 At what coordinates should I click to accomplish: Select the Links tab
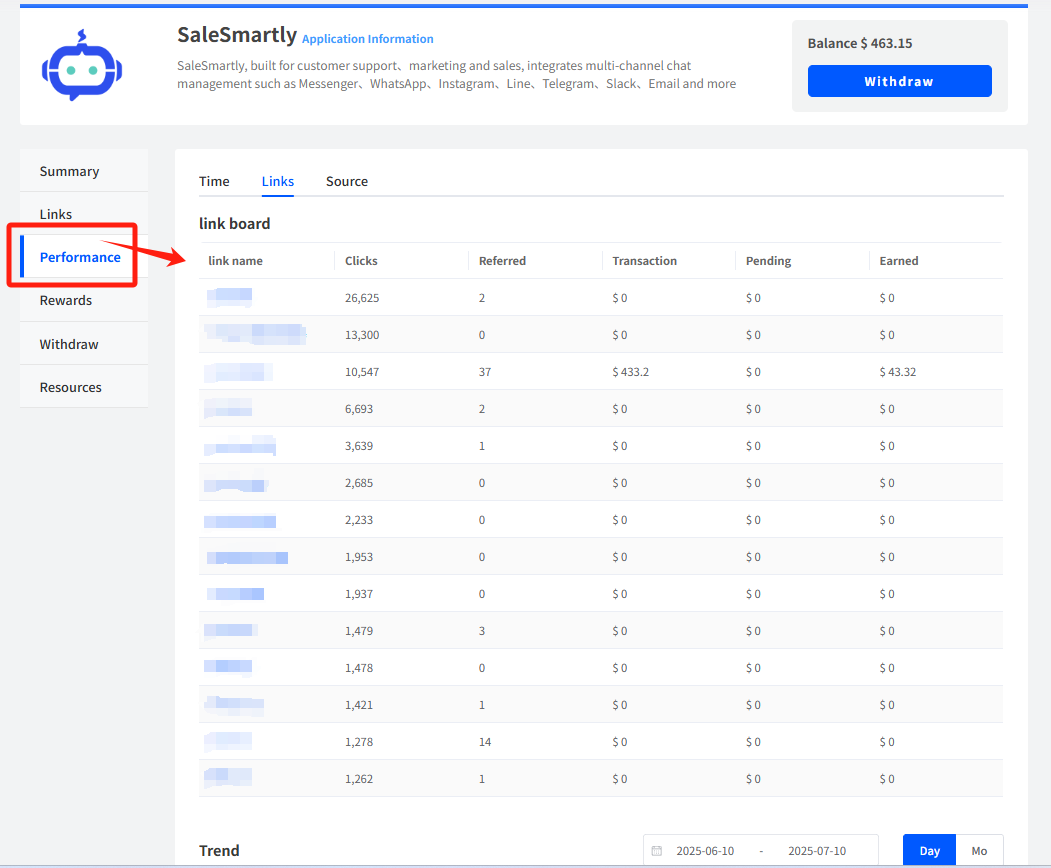(278, 181)
